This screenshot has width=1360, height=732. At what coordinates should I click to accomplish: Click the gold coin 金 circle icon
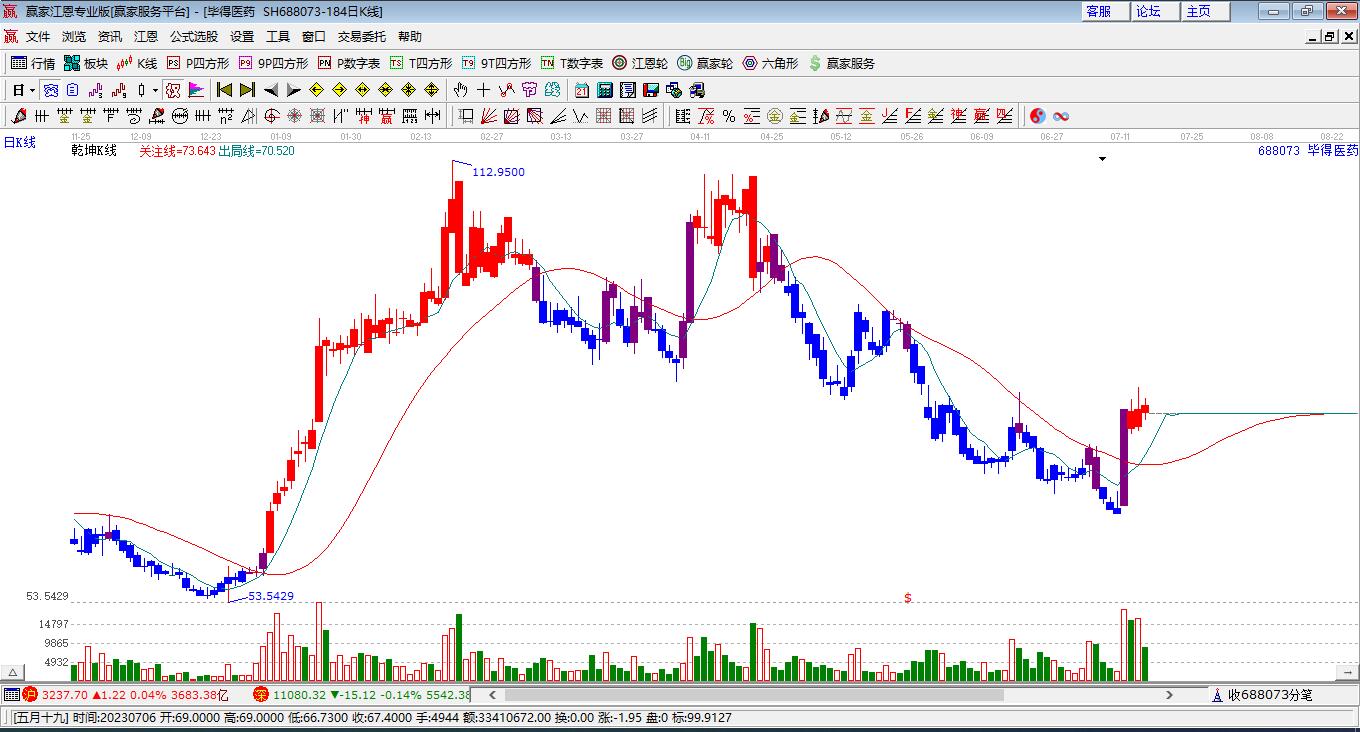tap(774, 116)
